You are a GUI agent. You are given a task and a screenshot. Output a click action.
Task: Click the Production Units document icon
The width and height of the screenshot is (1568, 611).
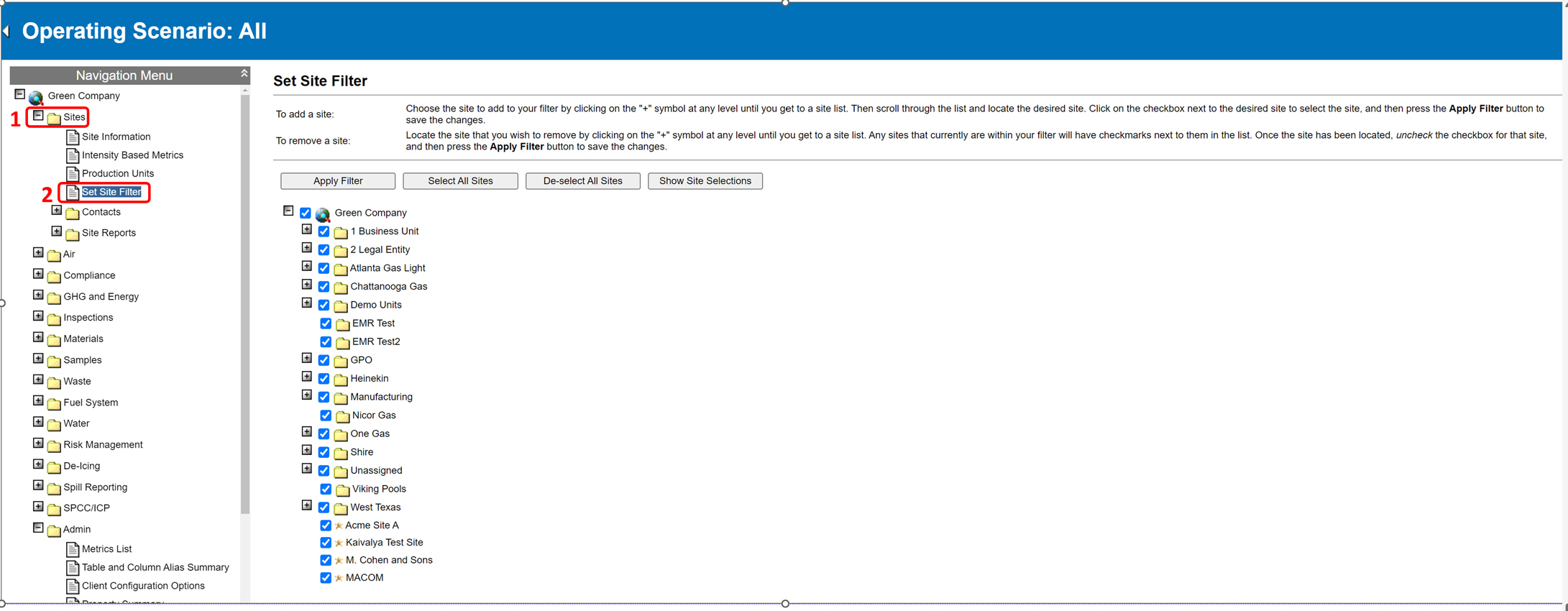coord(73,174)
